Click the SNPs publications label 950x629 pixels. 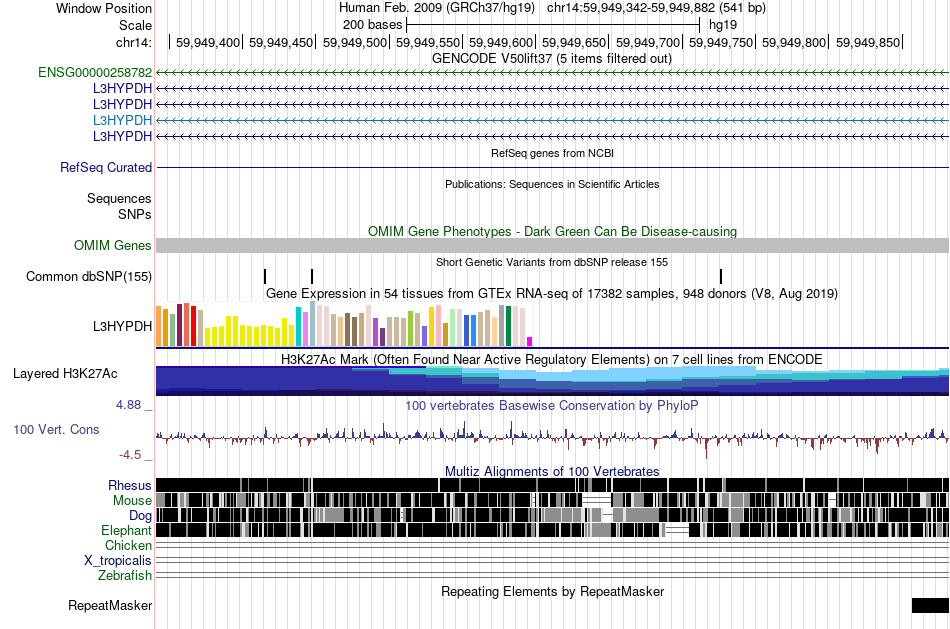click(135, 215)
